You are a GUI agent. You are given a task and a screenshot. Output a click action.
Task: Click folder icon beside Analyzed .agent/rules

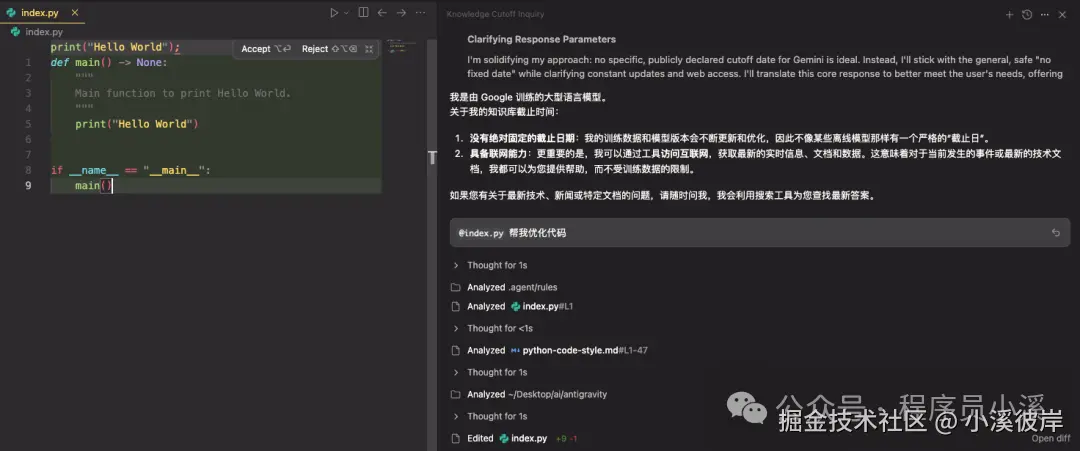tap(455, 287)
